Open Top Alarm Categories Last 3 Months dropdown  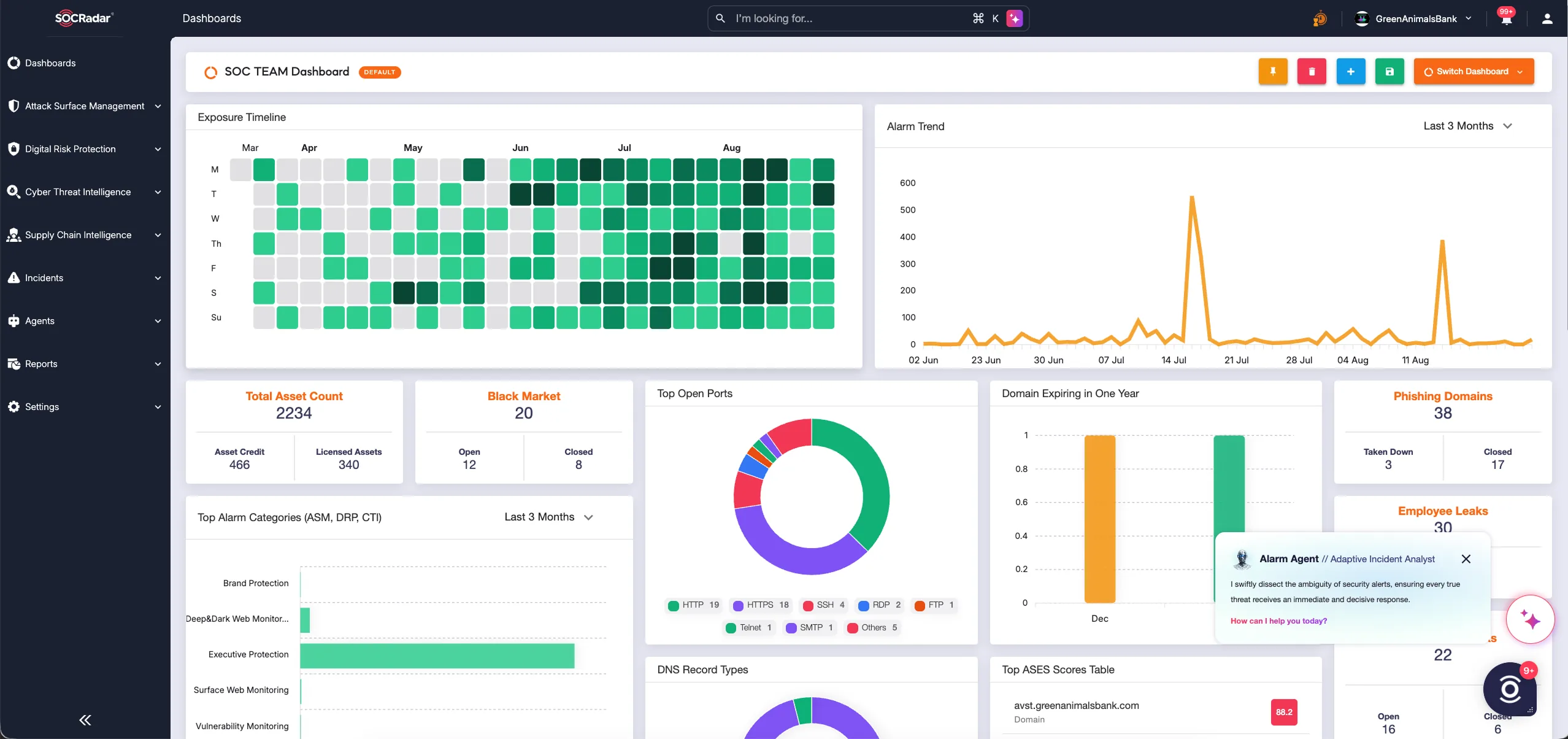[548, 517]
